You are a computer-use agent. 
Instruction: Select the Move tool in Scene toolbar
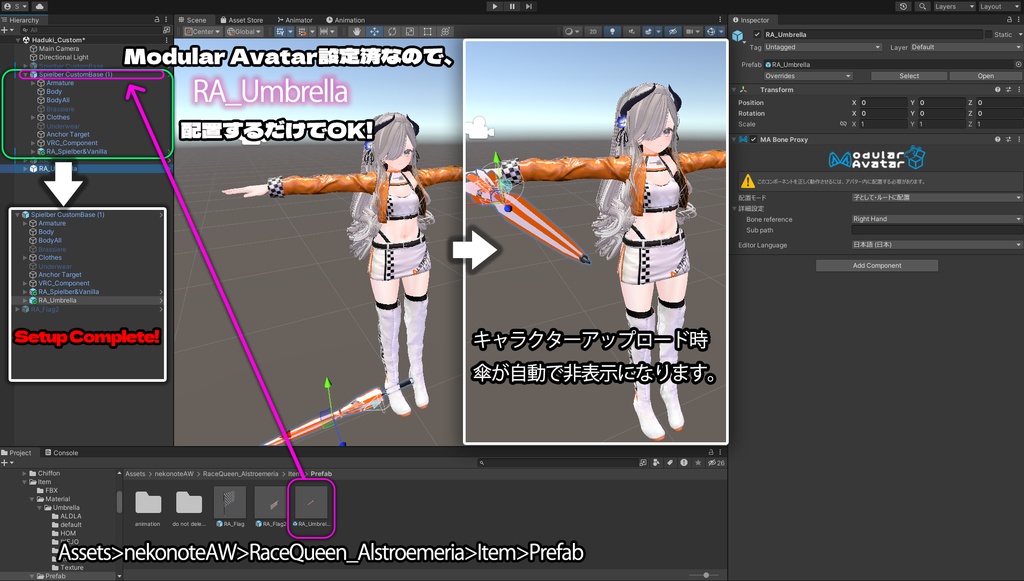tap(374, 31)
